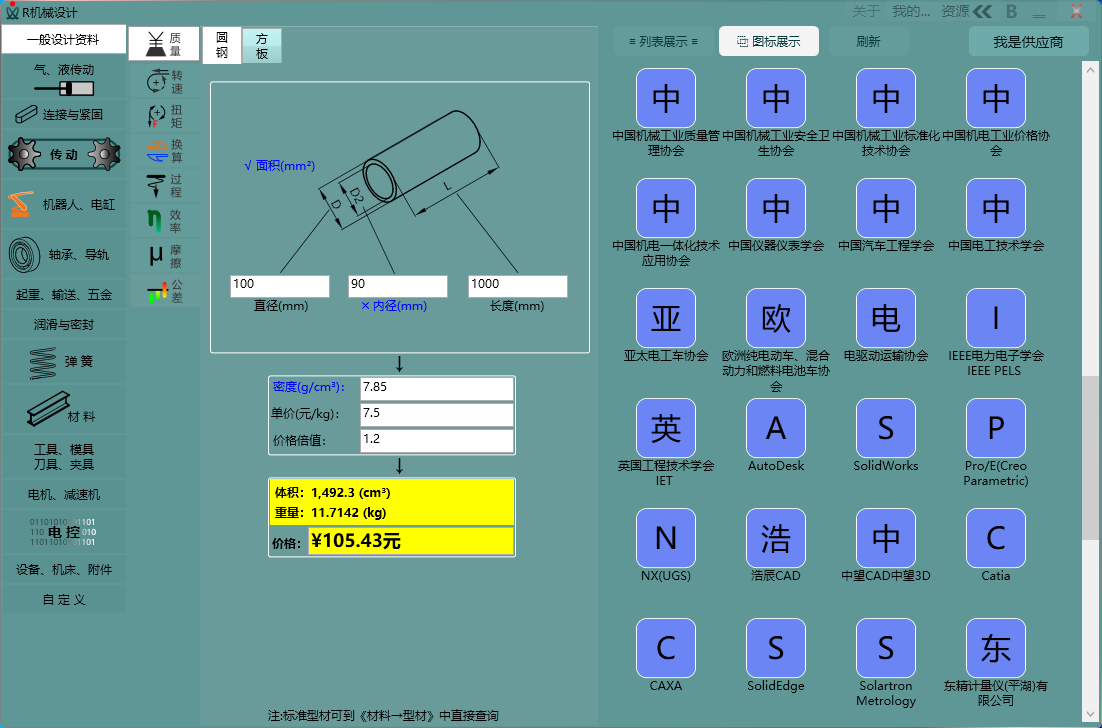Switch to the 方板 tab
The image size is (1102, 728).
click(x=262, y=46)
